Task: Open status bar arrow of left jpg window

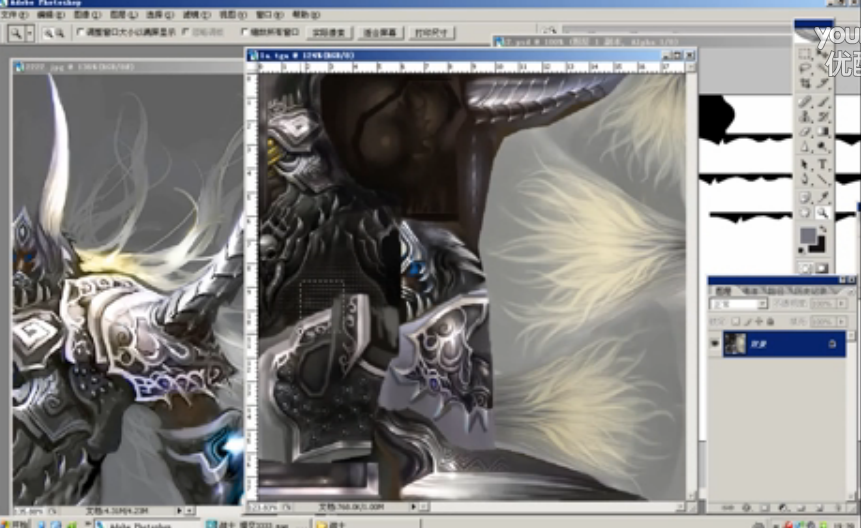Action: click(179, 510)
